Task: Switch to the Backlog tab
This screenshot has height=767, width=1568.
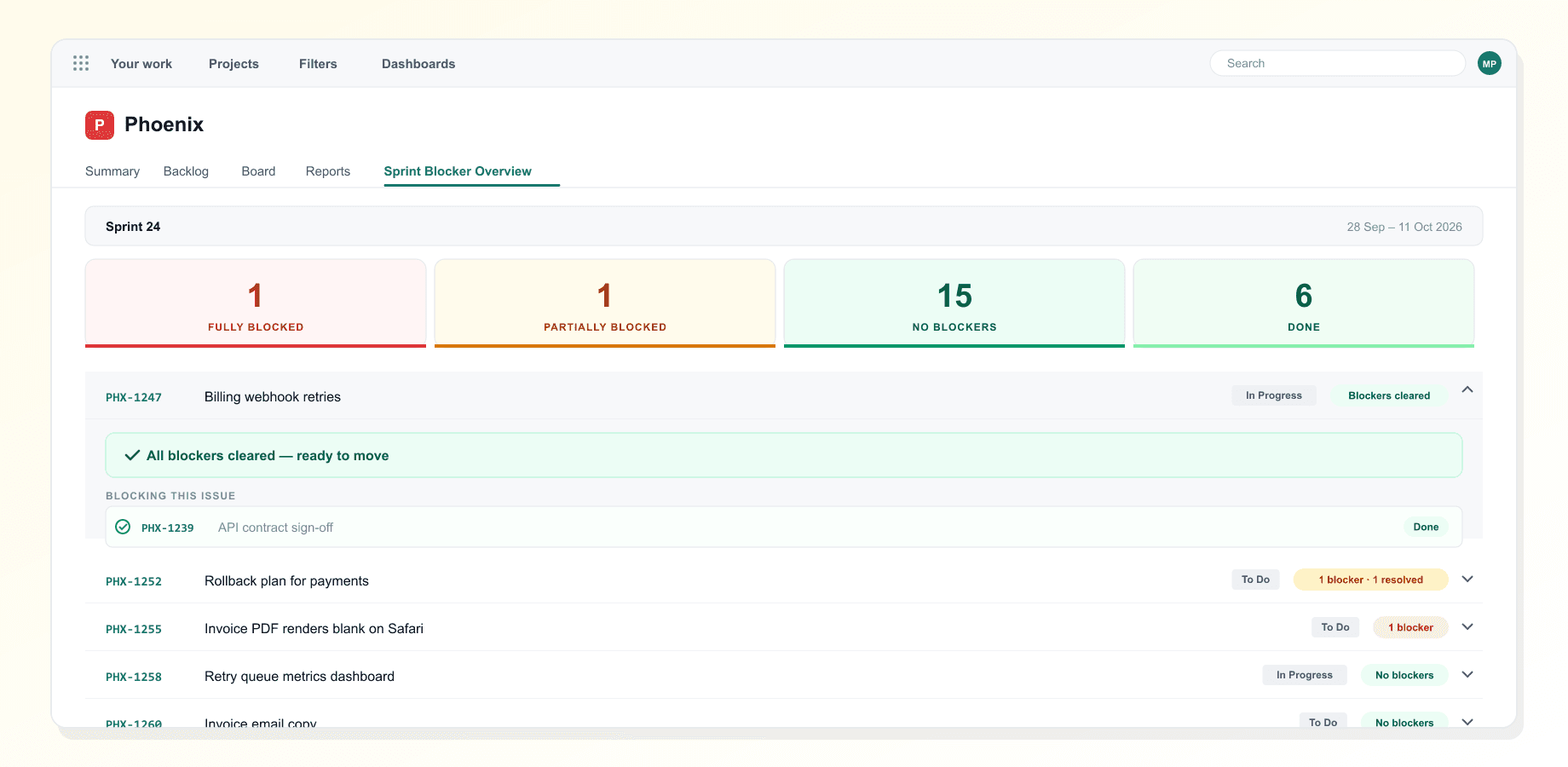Action: pos(186,171)
